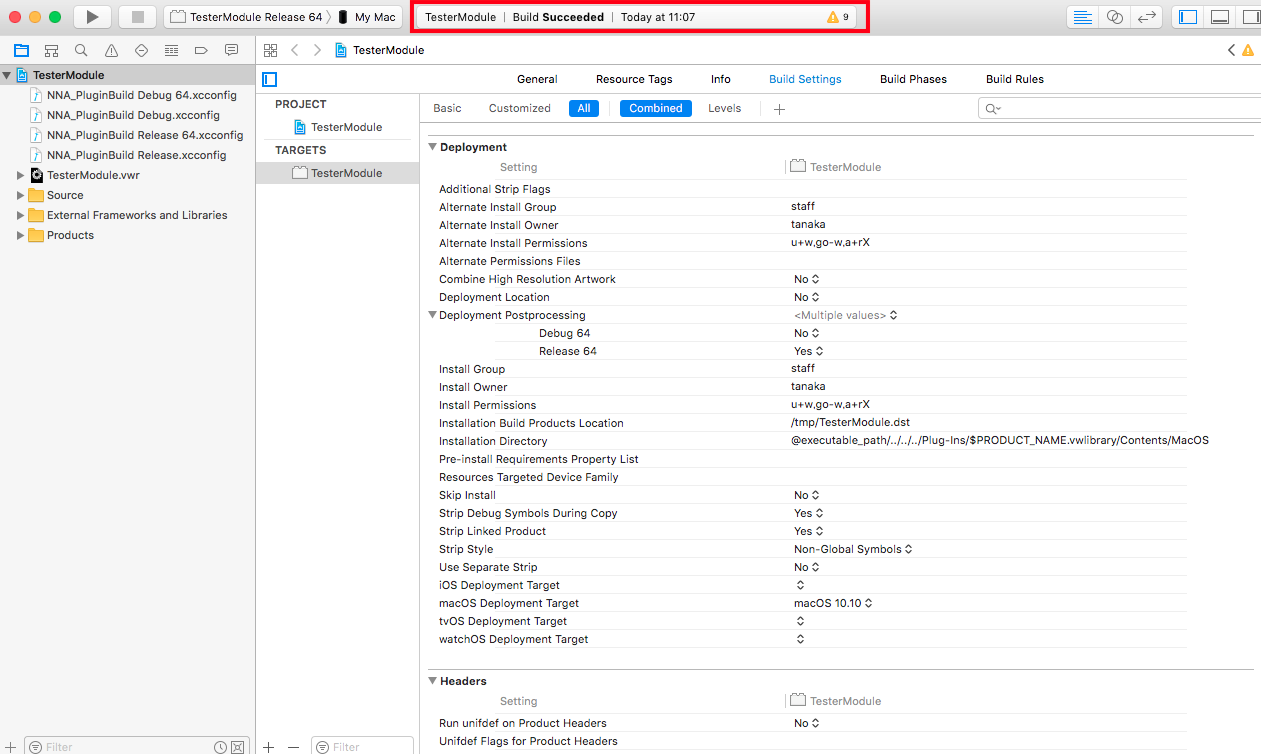The width and height of the screenshot is (1261, 754).
Task: Add a build setting with plus icon
Action: click(779, 109)
